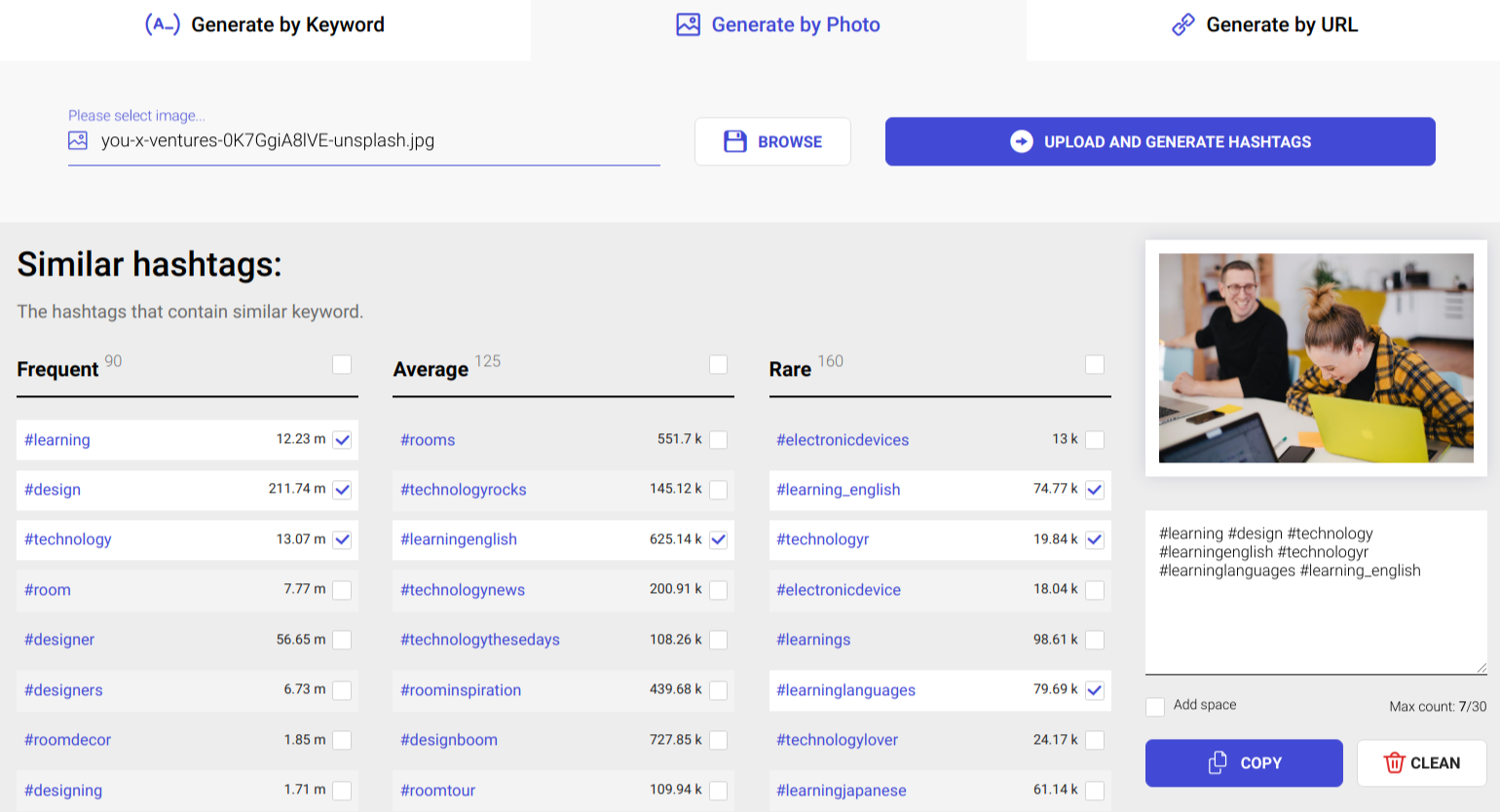Check the #rooms hashtag checkbox

coord(719,440)
